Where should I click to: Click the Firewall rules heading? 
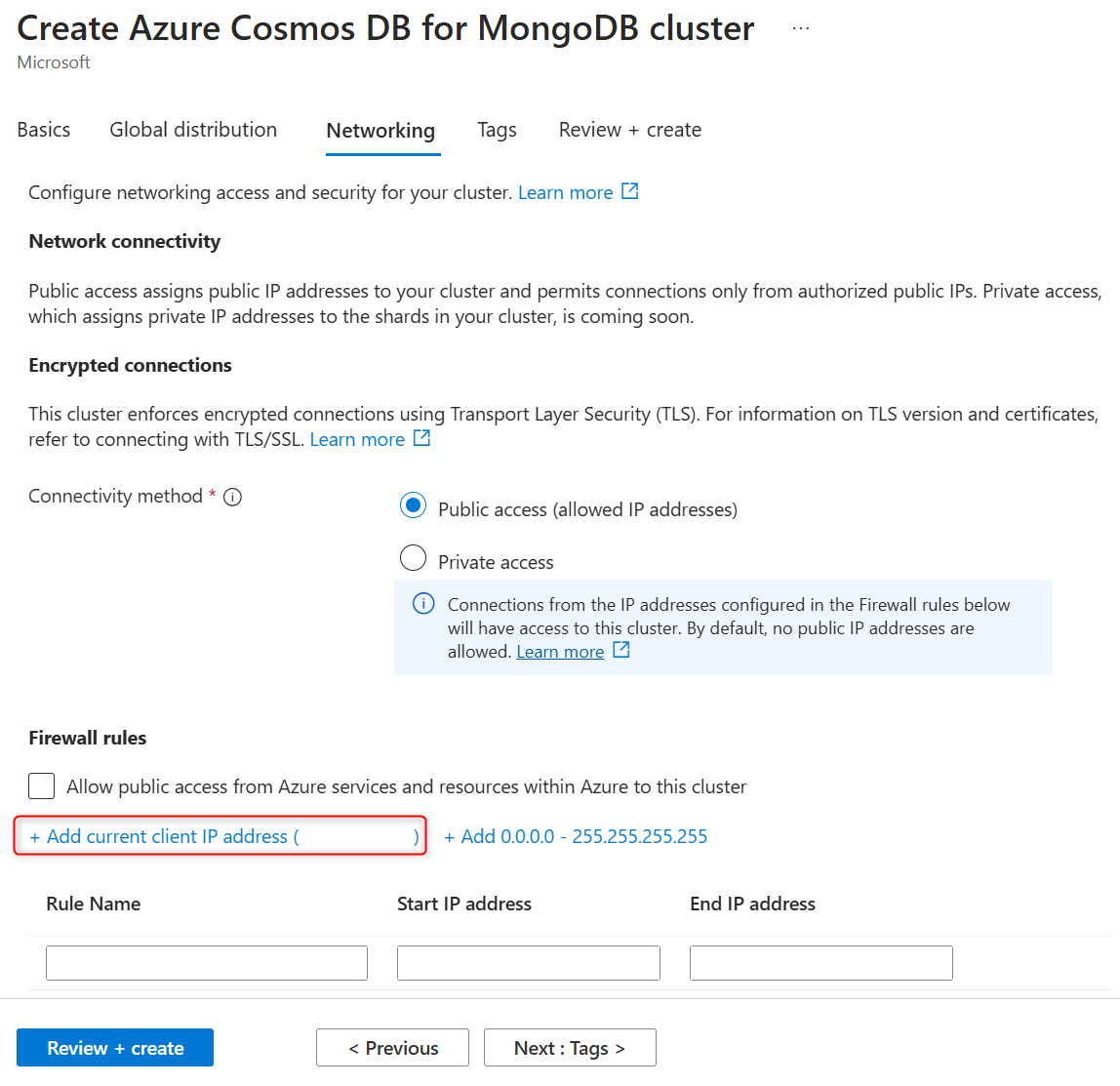(x=87, y=738)
